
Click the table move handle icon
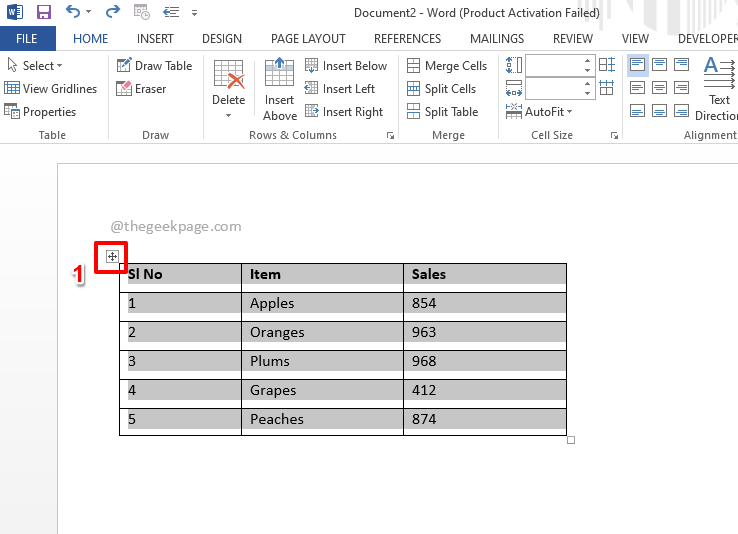click(x=112, y=257)
